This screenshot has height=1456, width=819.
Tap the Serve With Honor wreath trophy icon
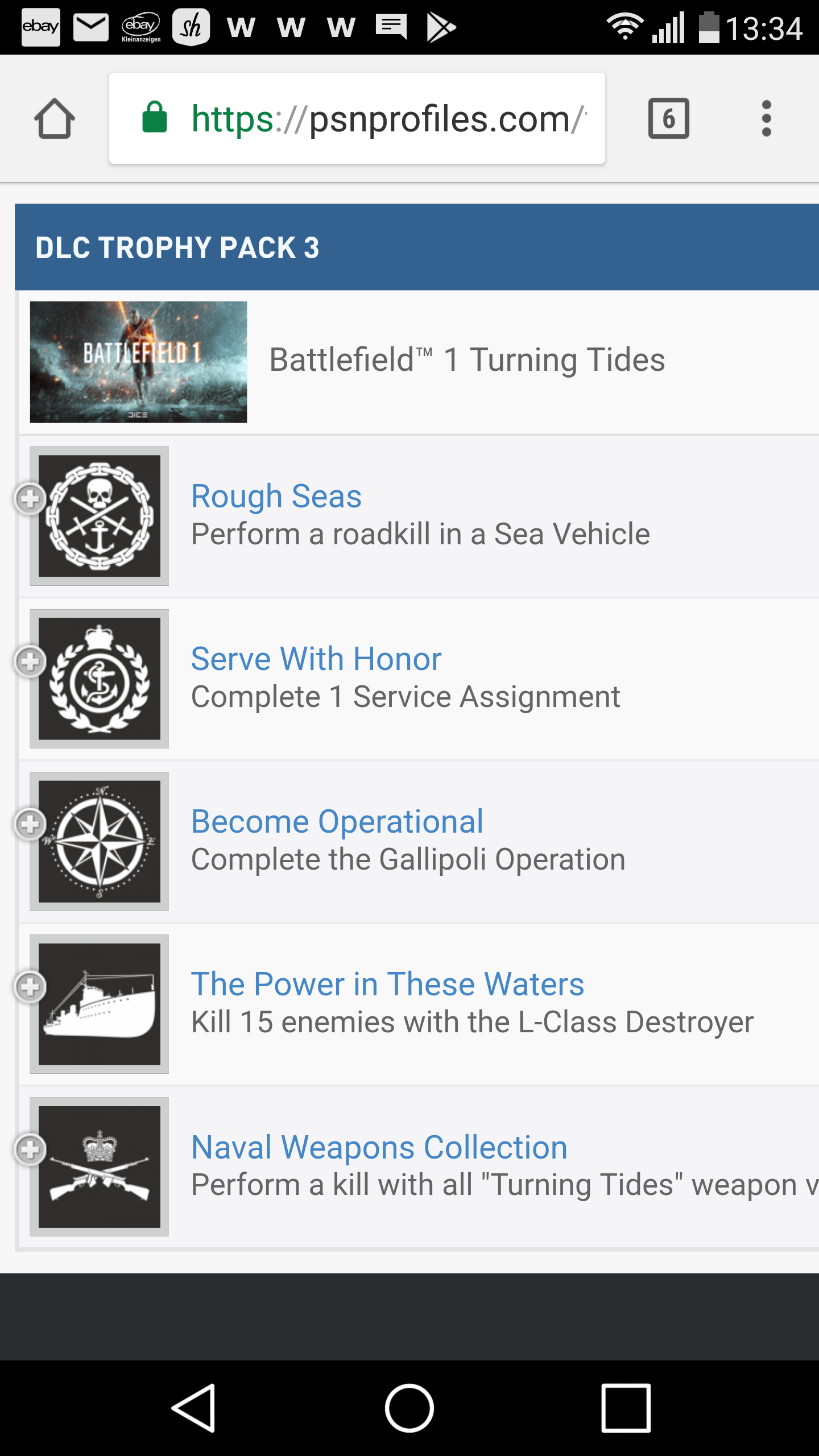click(100, 679)
